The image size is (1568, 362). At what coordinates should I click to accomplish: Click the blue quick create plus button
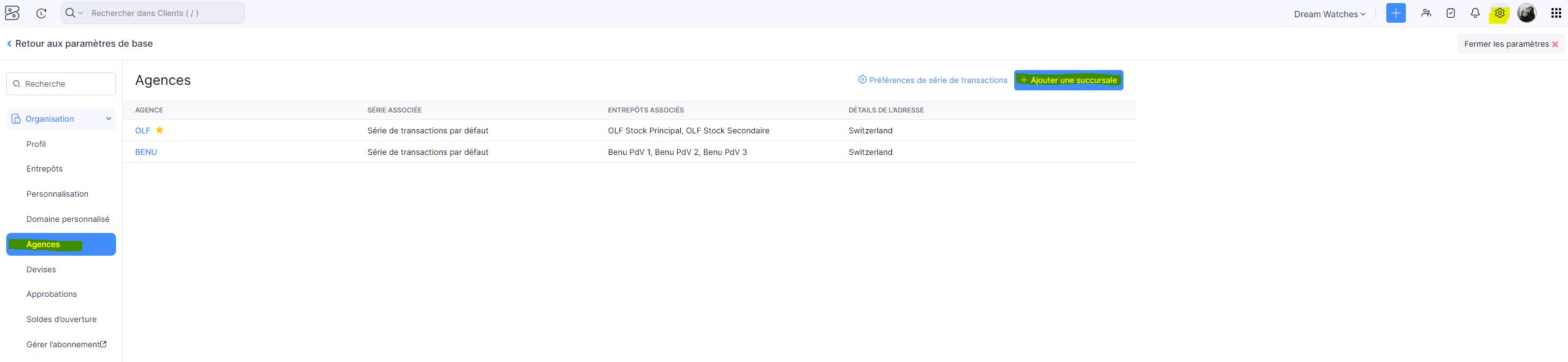1395,13
